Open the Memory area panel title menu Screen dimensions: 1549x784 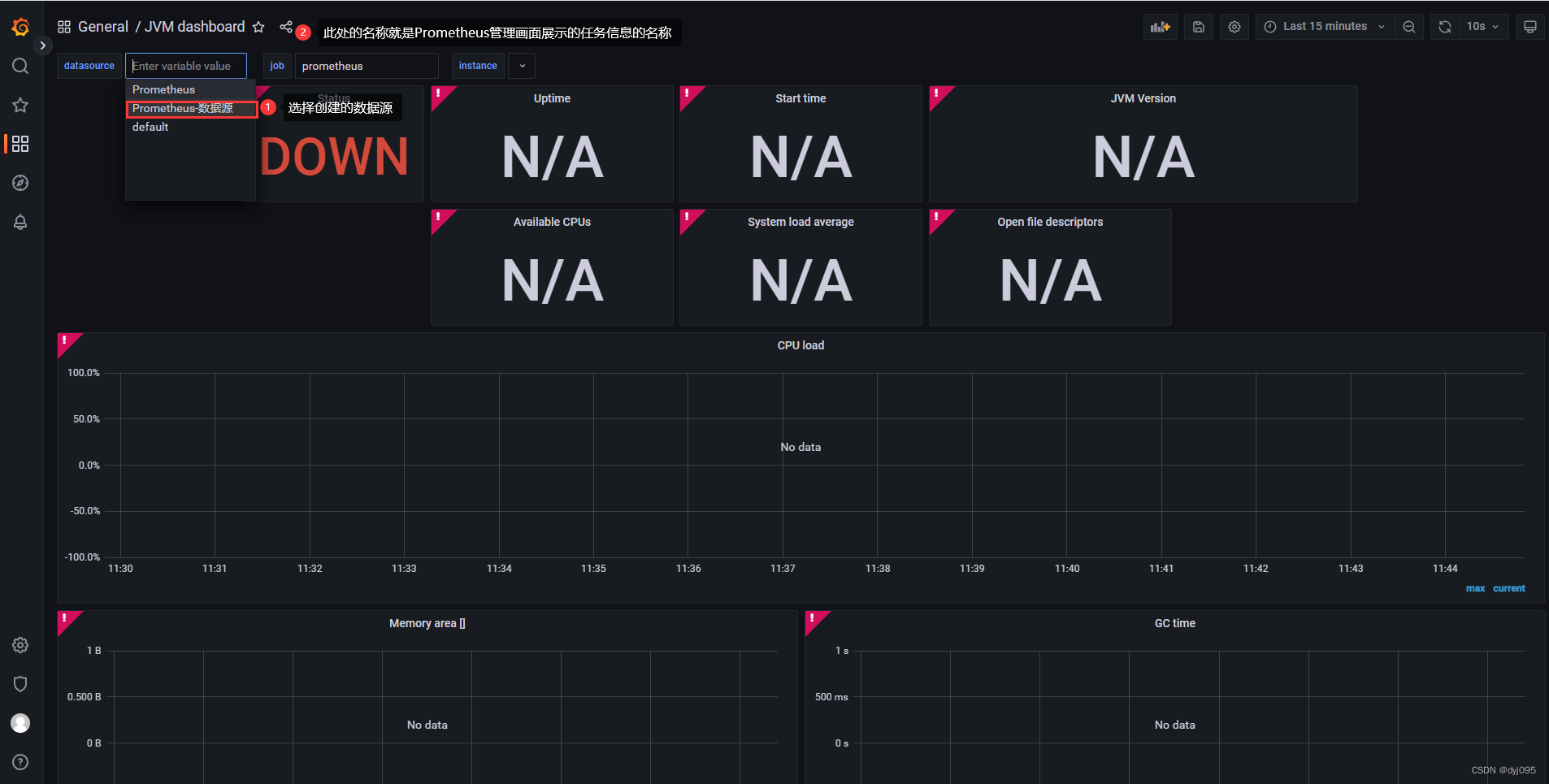click(427, 623)
